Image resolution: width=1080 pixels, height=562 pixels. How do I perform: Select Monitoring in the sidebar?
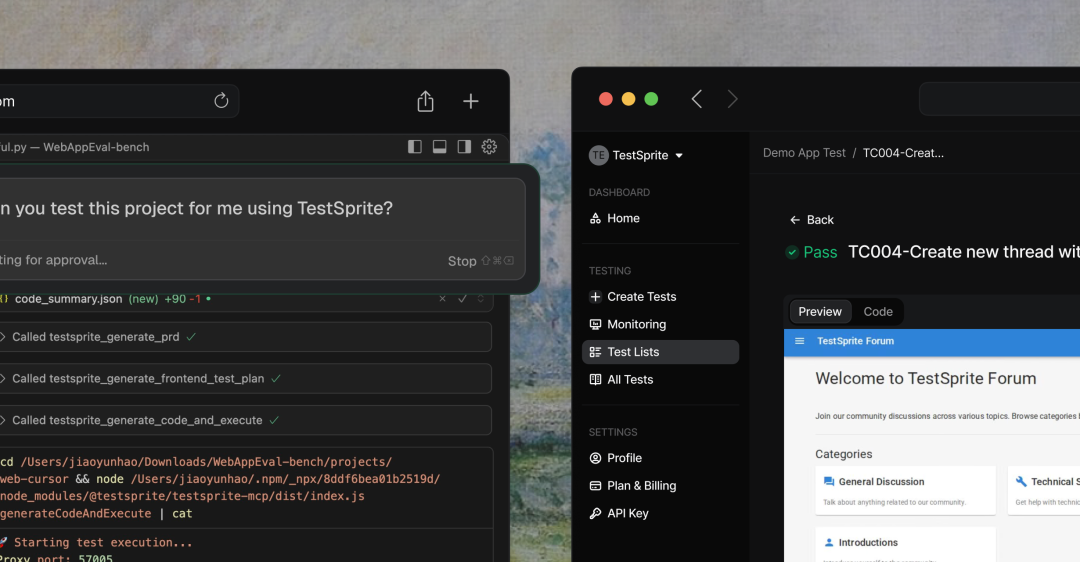point(636,324)
